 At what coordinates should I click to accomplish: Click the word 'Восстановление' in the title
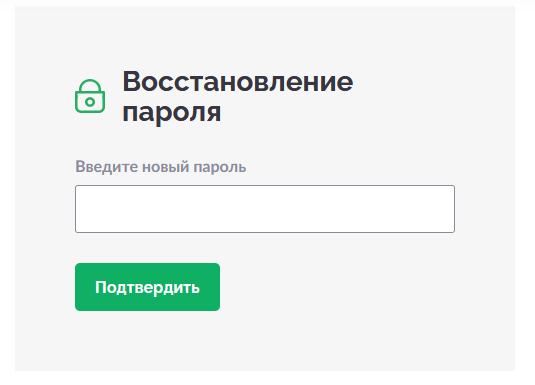click(238, 82)
